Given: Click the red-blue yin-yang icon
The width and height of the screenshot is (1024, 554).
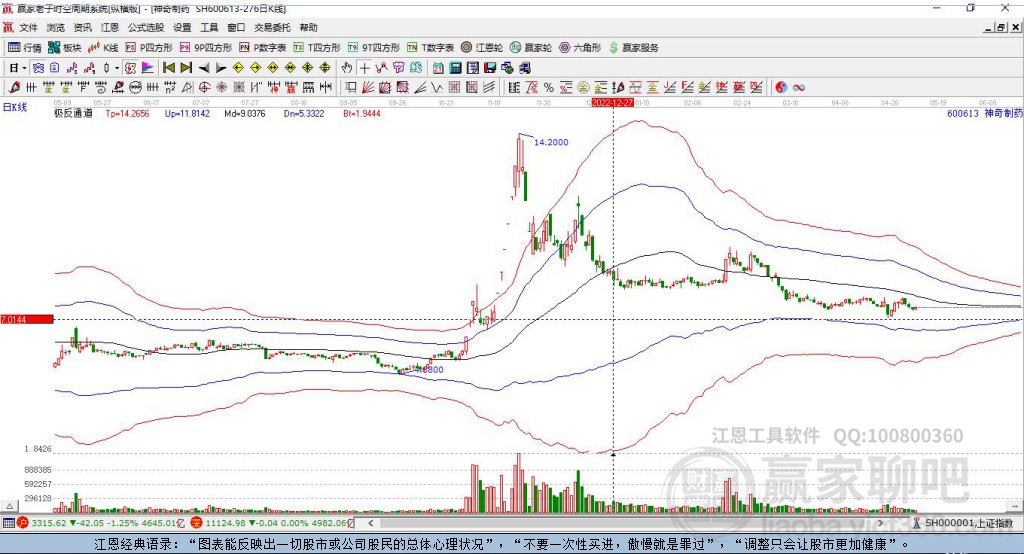Looking at the screenshot, I should [x=781, y=88].
